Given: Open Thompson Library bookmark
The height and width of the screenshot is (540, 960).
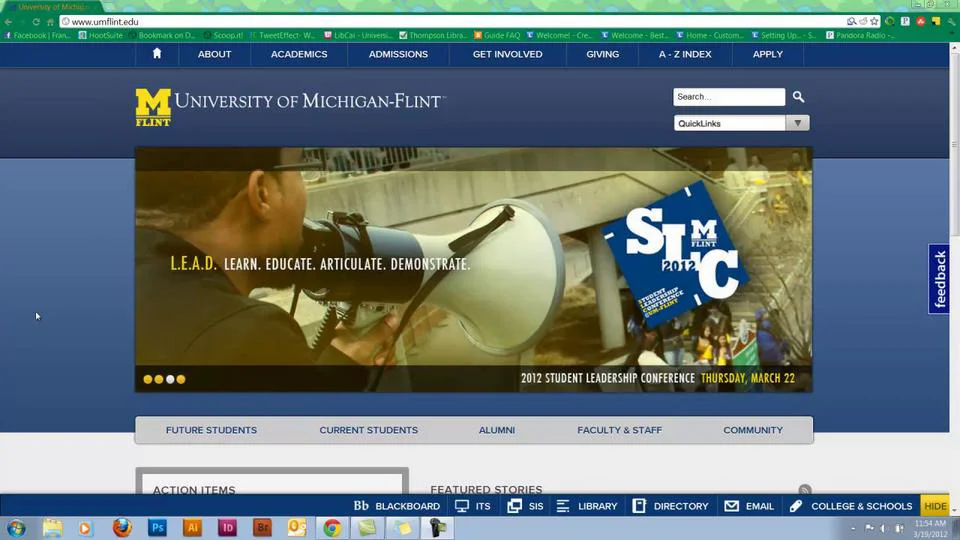Looking at the screenshot, I should pos(433,36).
